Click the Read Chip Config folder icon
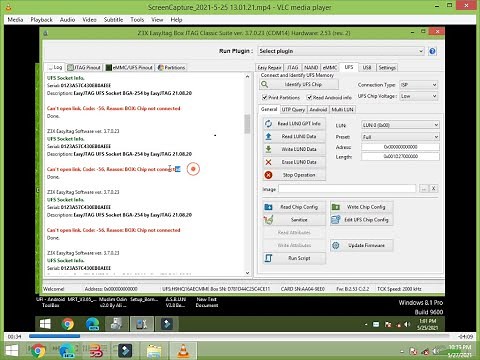Viewport: 480px width, 360px height. tap(268, 207)
